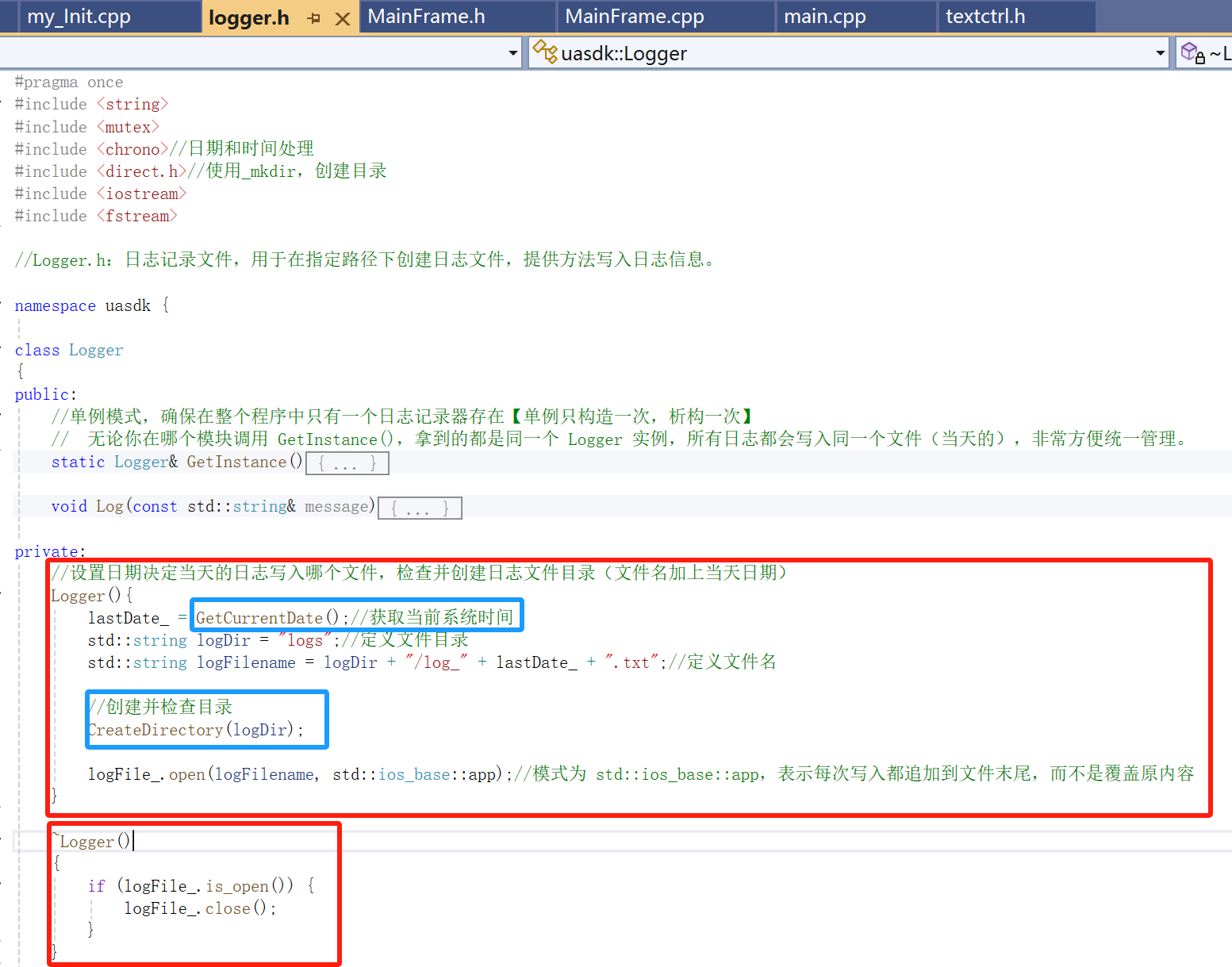
Task: Click the '#include <chrono>' directive
Action: (x=91, y=149)
